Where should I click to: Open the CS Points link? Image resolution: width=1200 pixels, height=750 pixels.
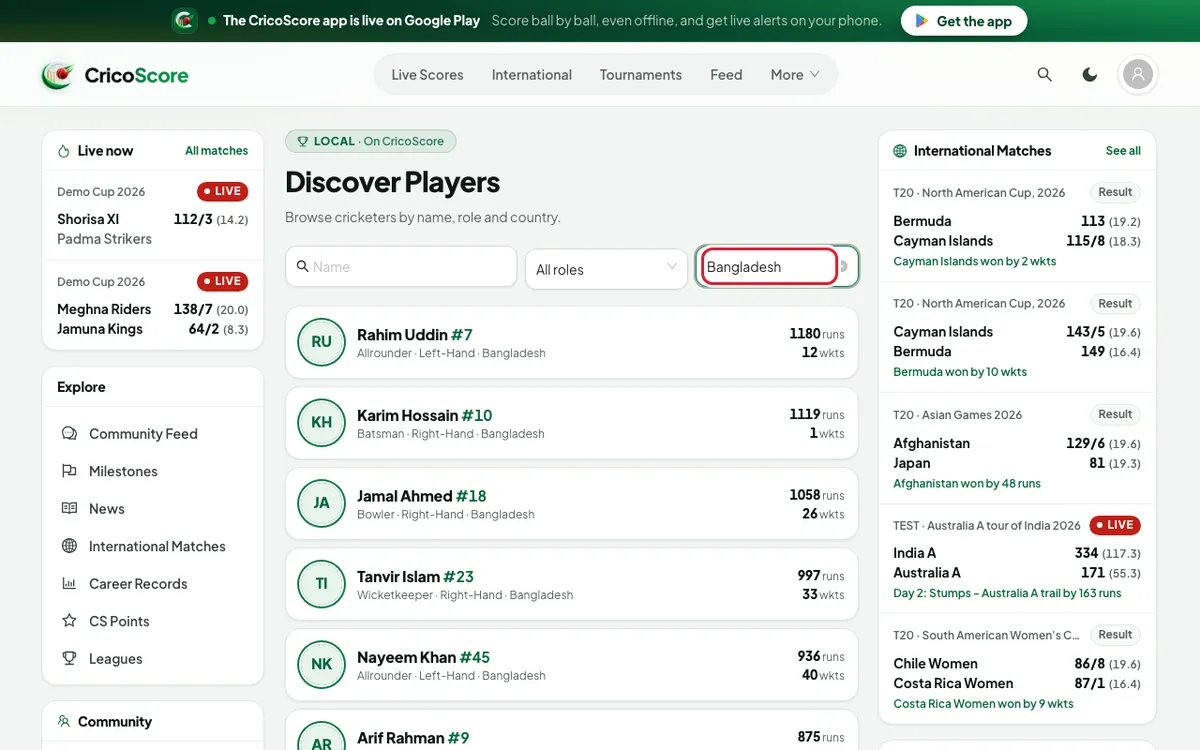(x=119, y=621)
